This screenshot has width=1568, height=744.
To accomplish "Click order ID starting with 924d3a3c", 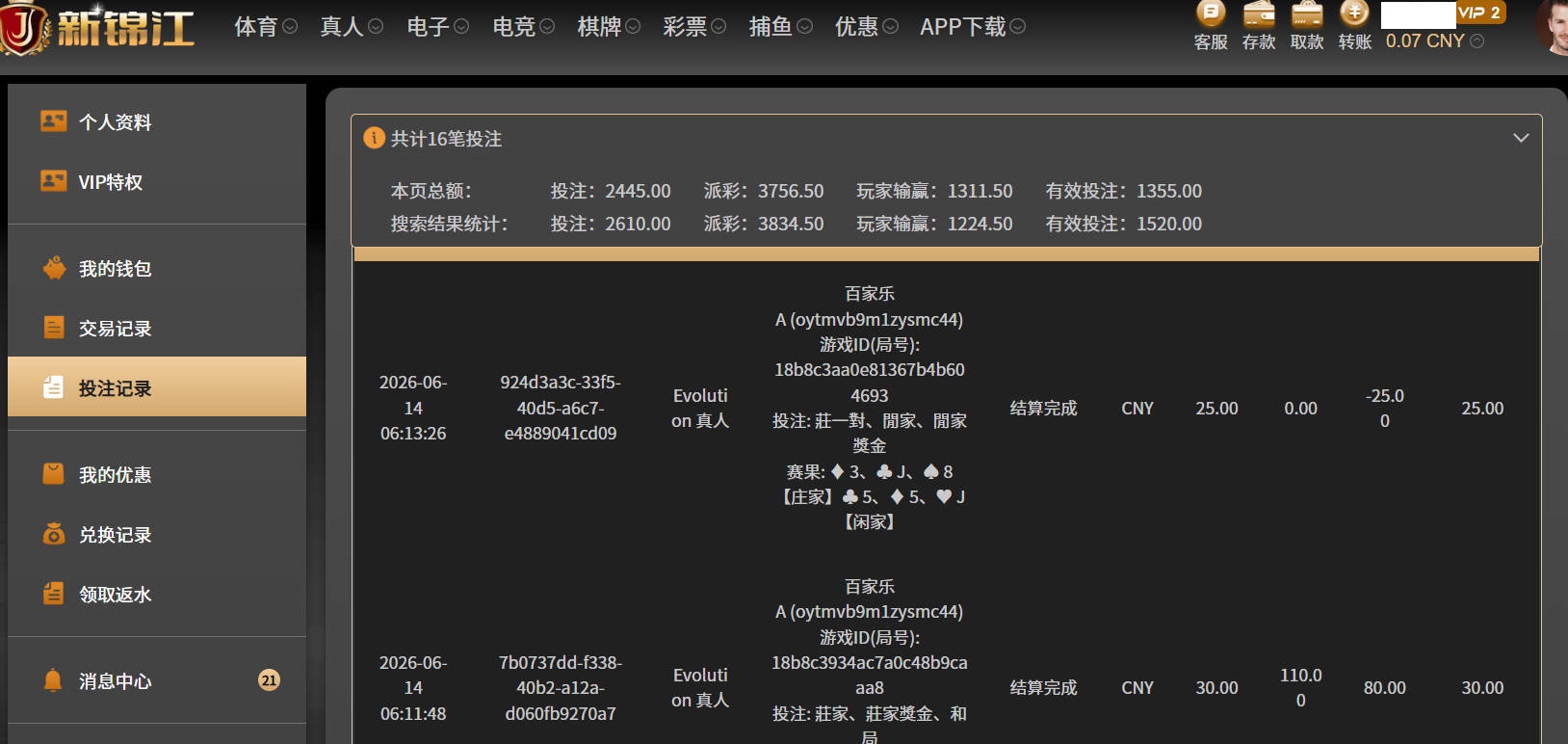I will [561, 408].
